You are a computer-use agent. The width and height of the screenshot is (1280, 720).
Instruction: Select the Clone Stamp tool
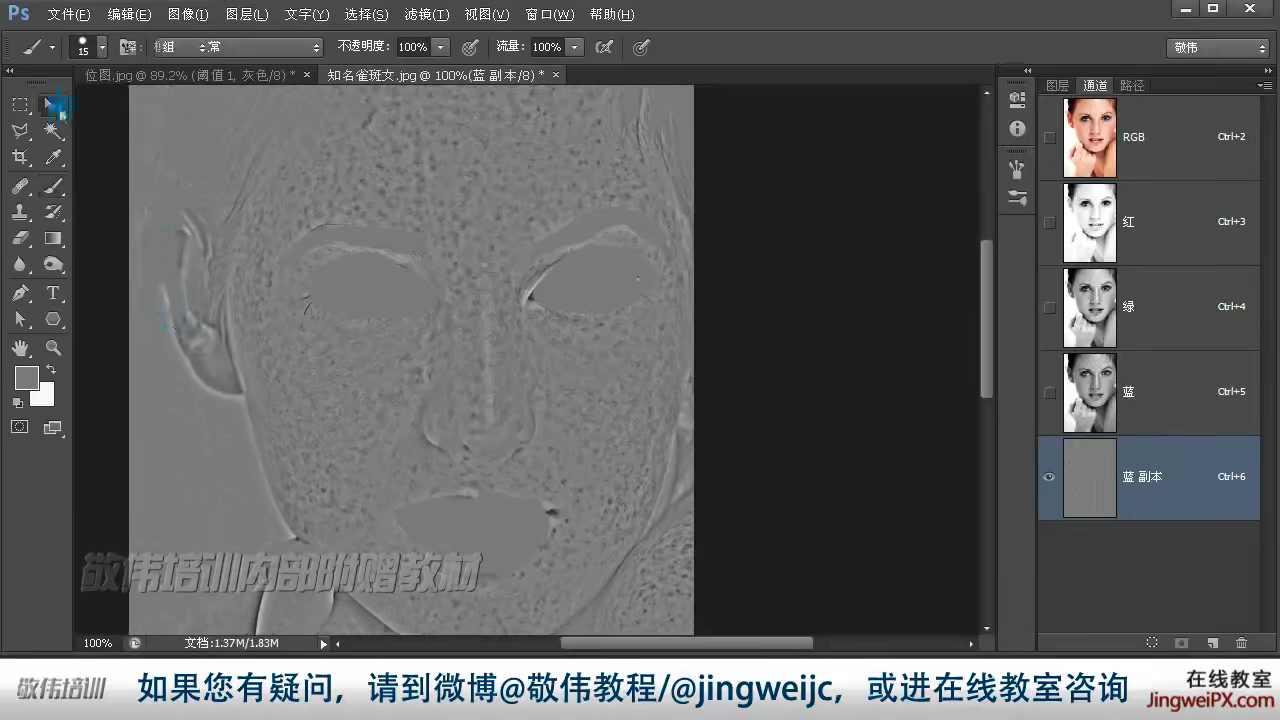click(20, 212)
